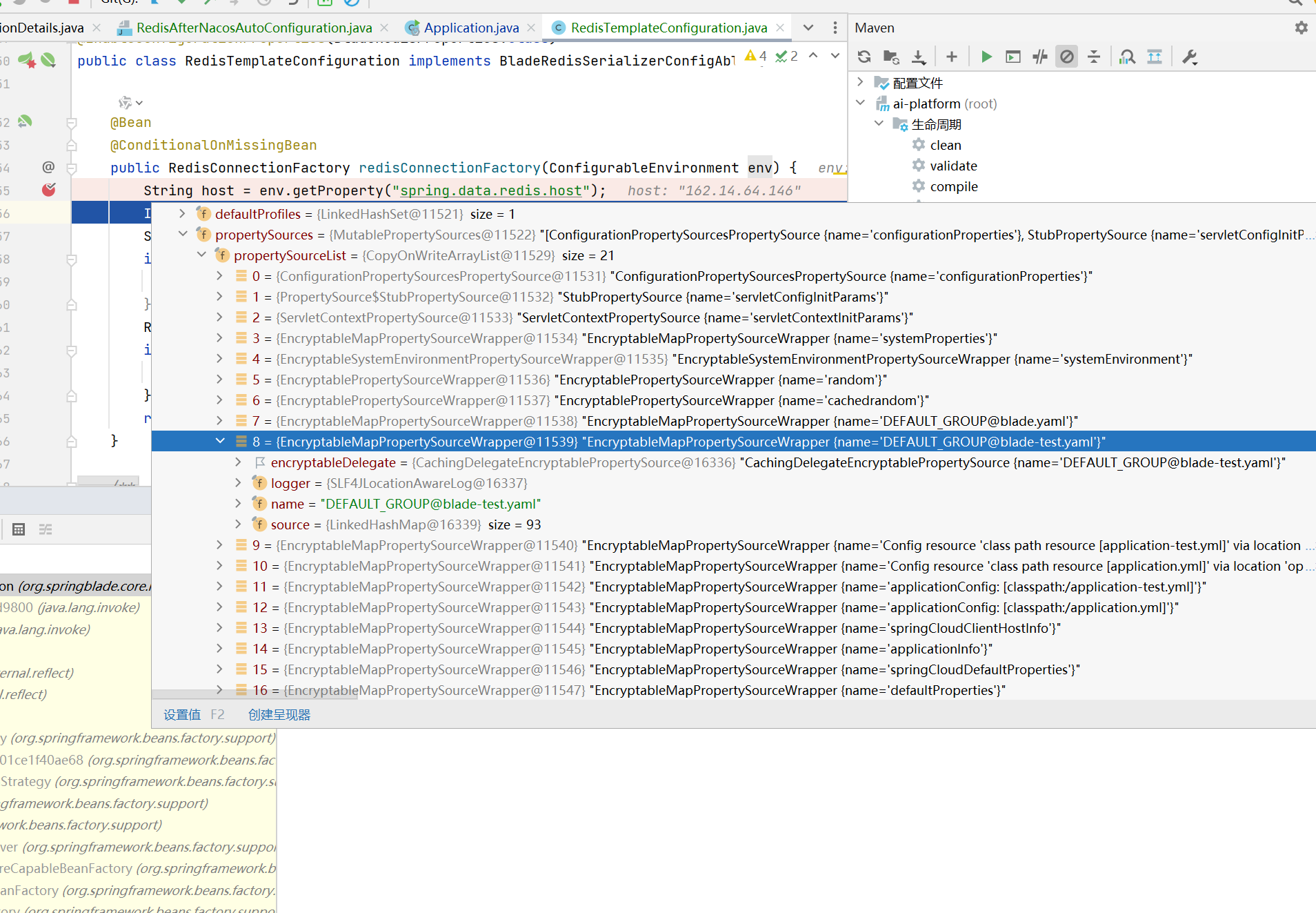Toggle Maven offline mode icon
Image resolution: width=1316 pixels, height=913 pixels.
[x=1040, y=57]
